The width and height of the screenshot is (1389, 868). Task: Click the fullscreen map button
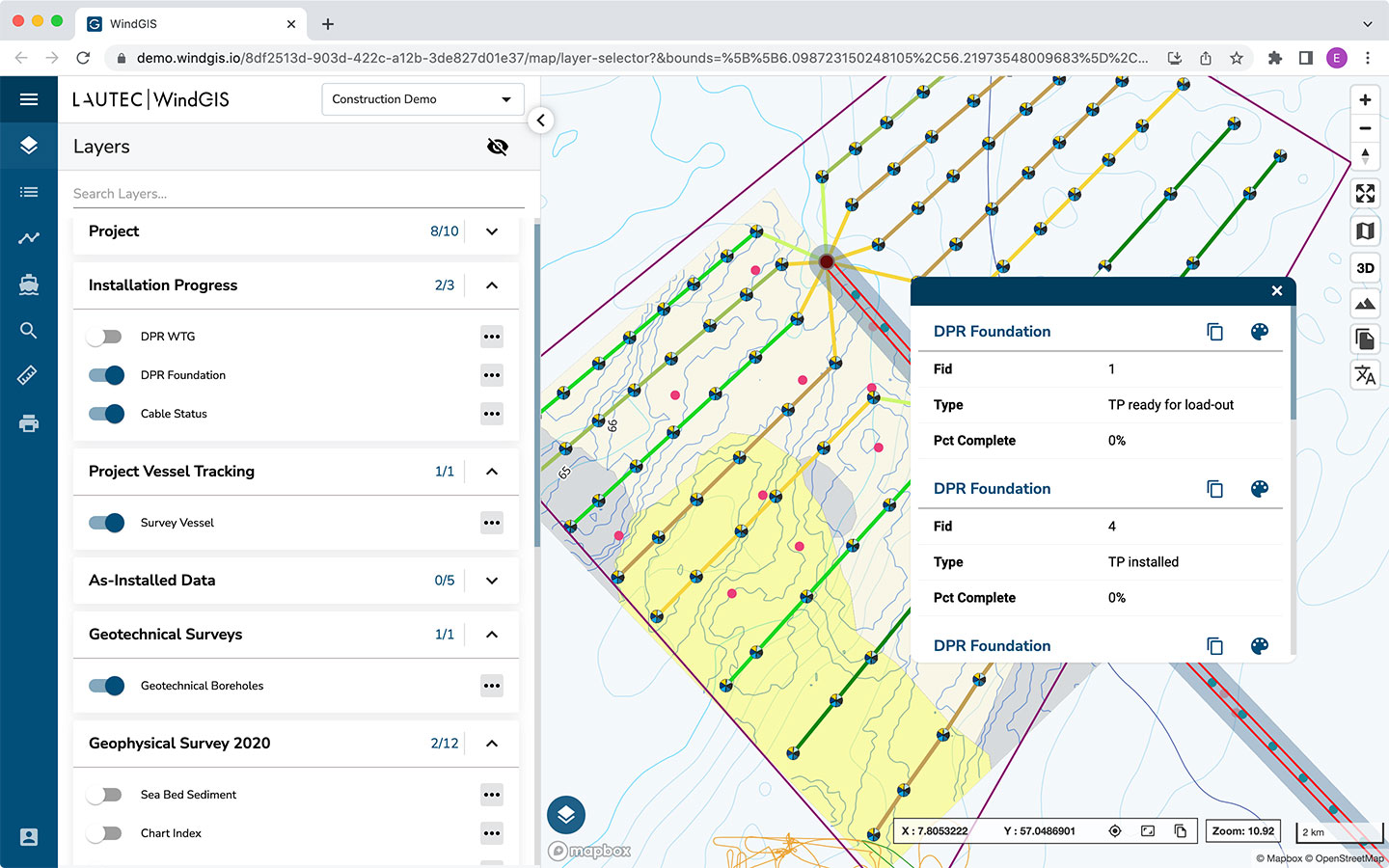click(x=1365, y=194)
